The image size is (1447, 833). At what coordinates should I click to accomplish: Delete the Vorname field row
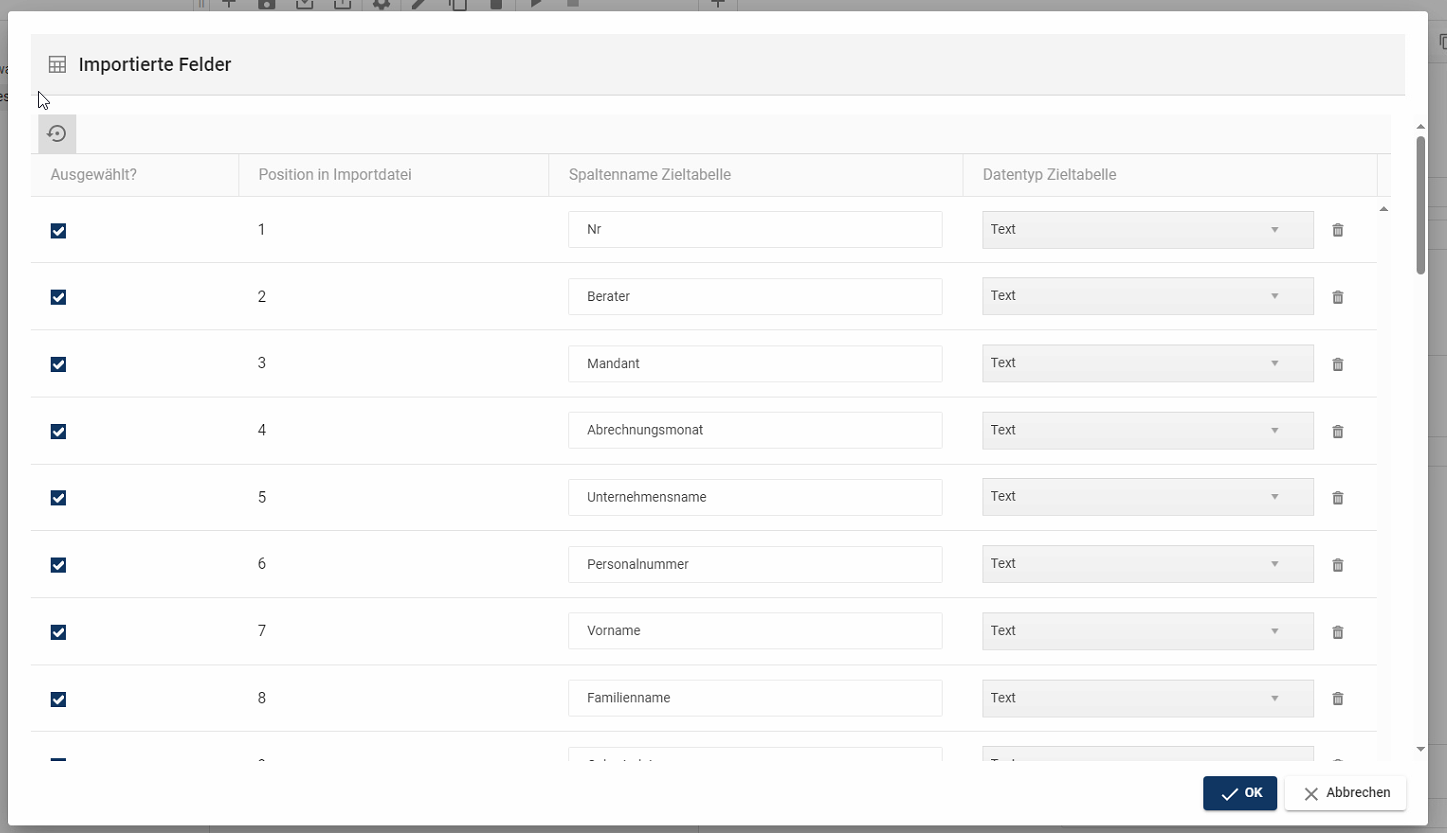click(x=1337, y=632)
